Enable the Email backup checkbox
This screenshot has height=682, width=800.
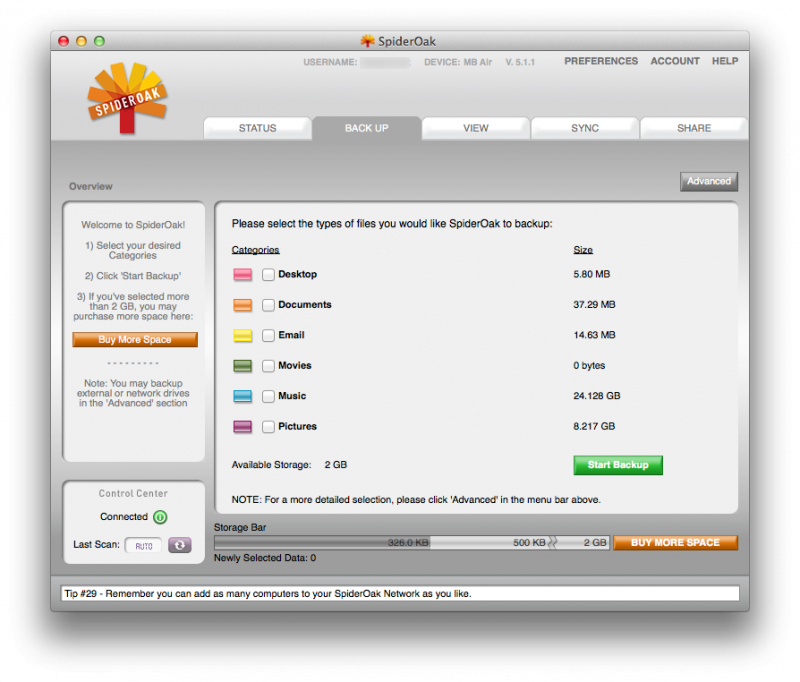268,335
